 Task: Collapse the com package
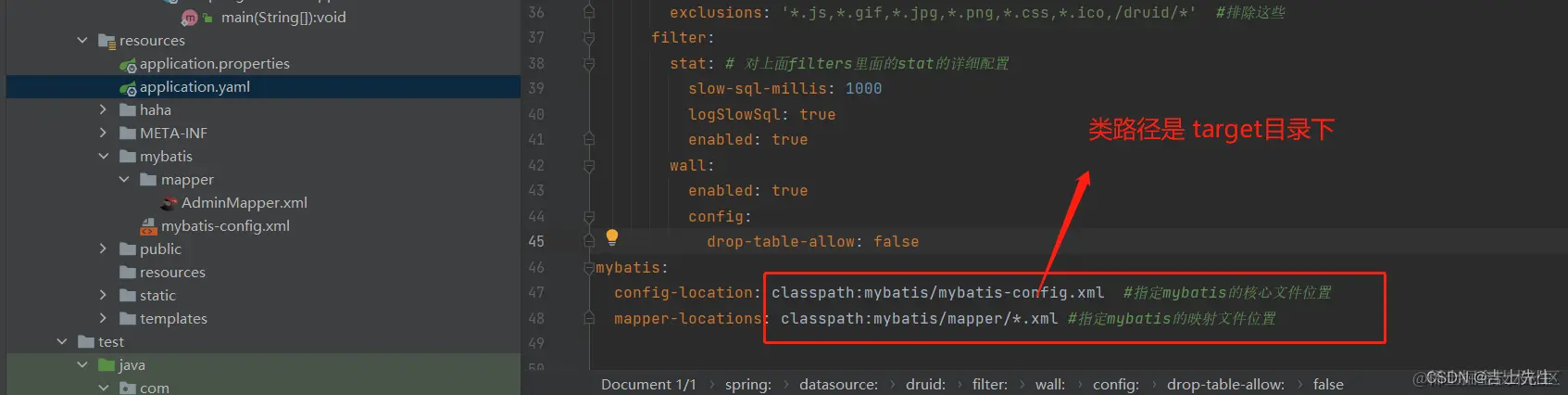click(x=103, y=388)
